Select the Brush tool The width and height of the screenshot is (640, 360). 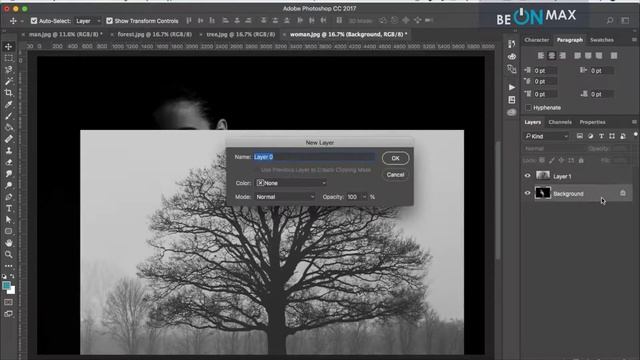point(9,116)
